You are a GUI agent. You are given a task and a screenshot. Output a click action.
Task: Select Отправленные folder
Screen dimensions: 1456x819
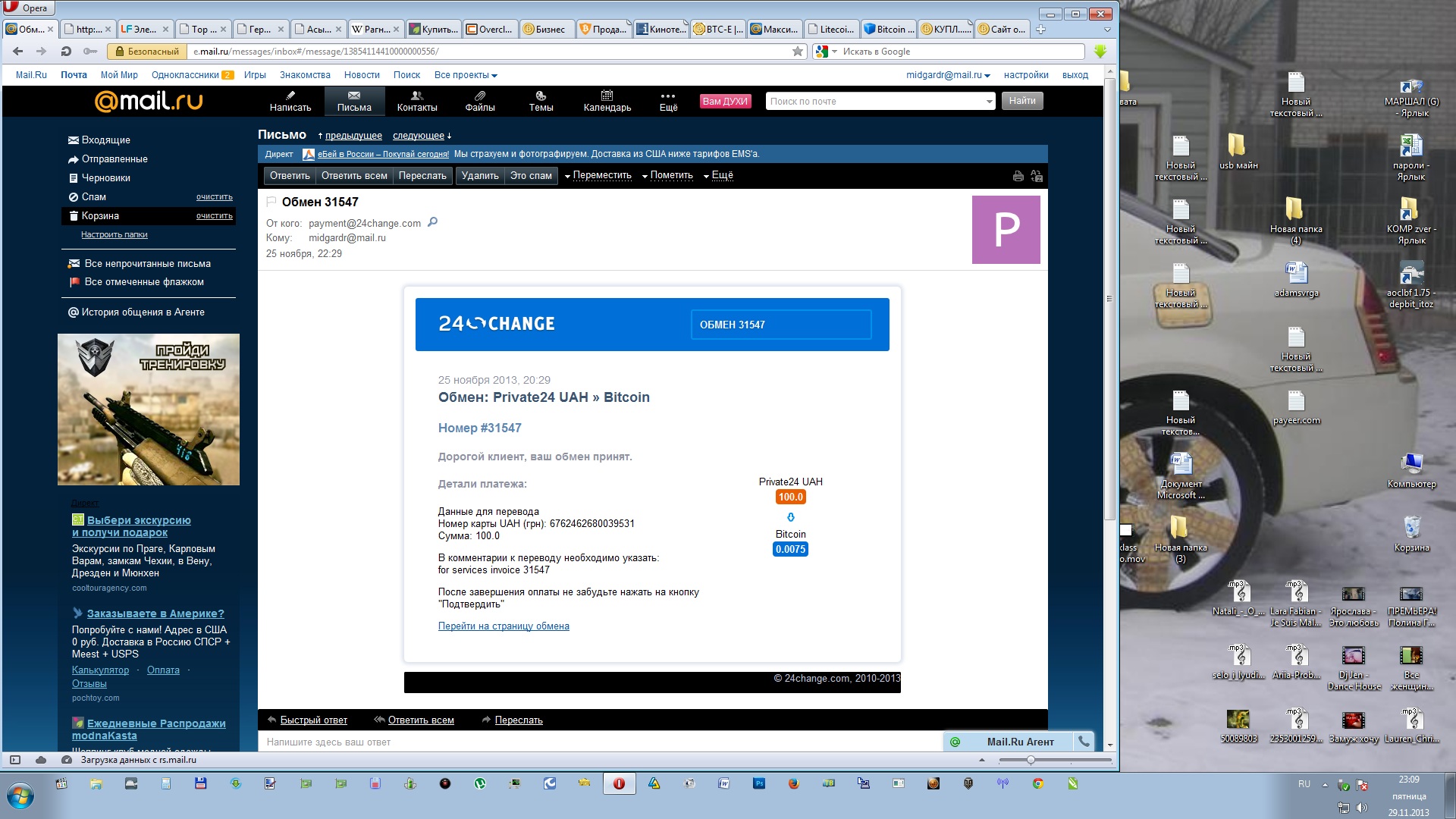tap(114, 158)
